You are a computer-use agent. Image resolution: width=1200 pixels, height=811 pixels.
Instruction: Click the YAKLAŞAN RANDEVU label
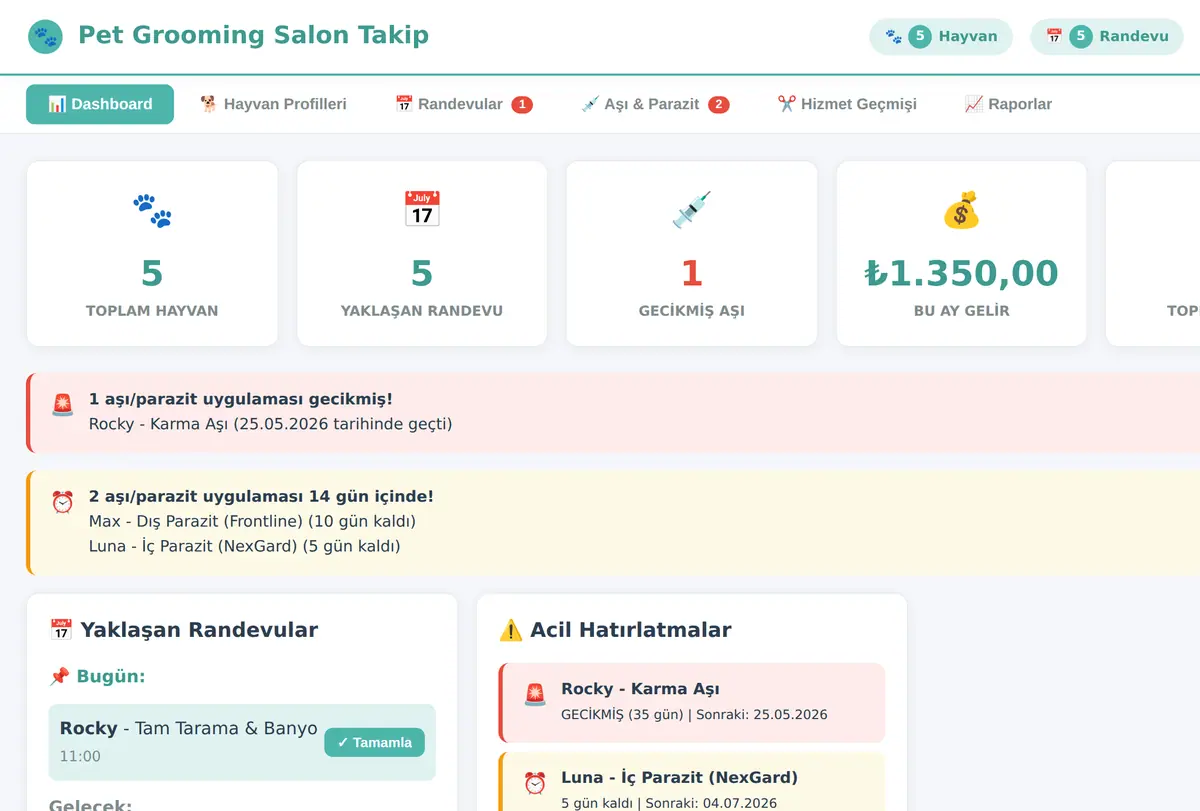(422, 311)
